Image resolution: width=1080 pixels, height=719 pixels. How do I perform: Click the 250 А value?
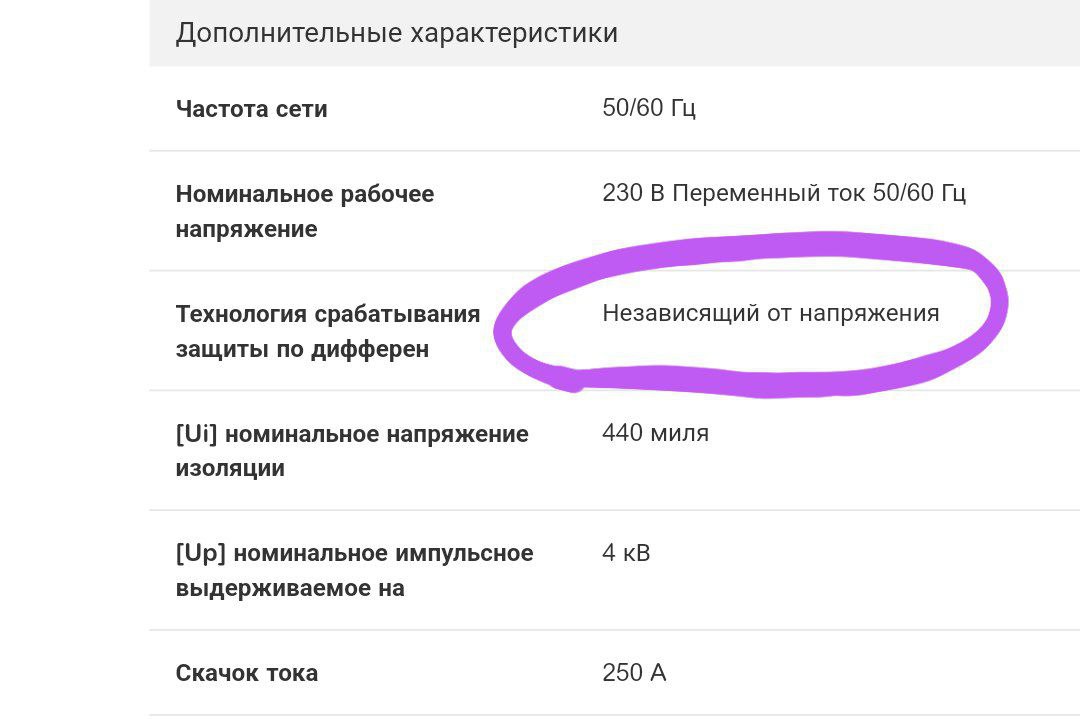634,673
